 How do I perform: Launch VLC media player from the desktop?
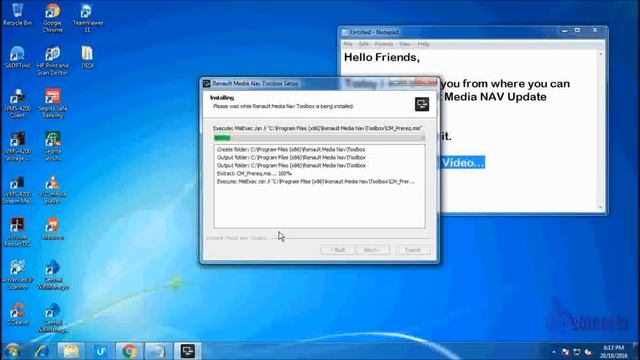[x=52, y=190]
